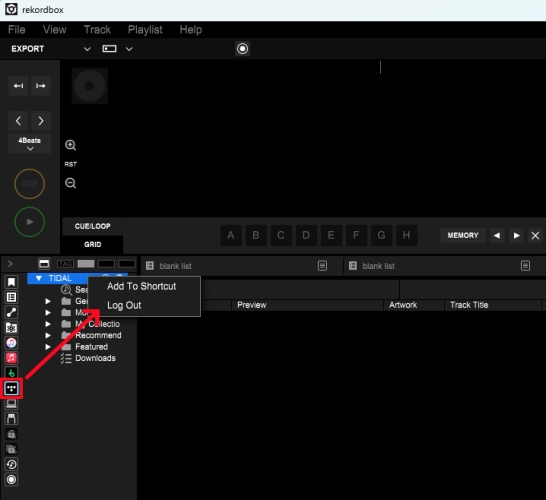This screenshot has width=546, height=500.
Task: Switch to the CUE/LOOP tab
Action: 93,226
